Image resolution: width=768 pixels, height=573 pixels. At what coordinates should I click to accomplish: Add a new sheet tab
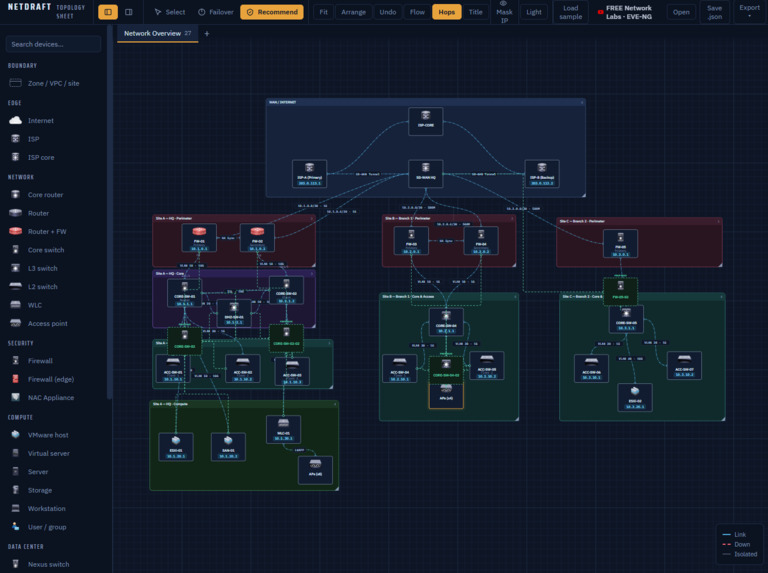(207, 33)
